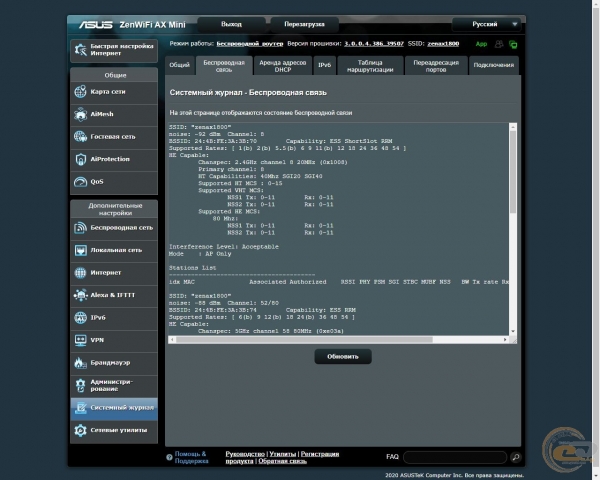This screenshot has width=600, height=480.
Task: Click the Network Tools (Сетевые утилиты) icon
Action: (x=80, y=430)
